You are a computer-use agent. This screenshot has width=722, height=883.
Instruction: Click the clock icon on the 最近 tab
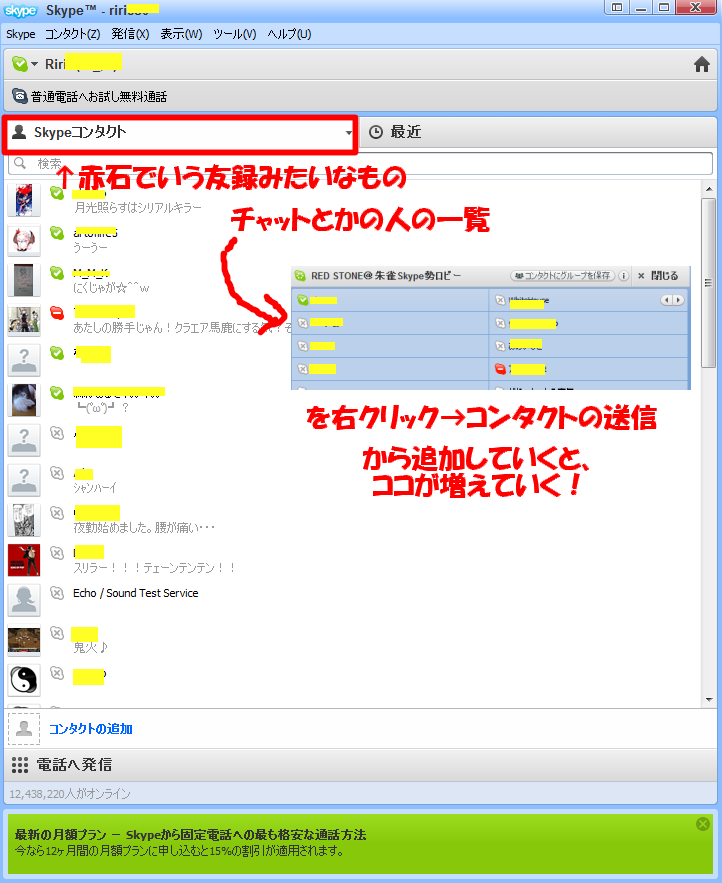(x=376, y=132)
